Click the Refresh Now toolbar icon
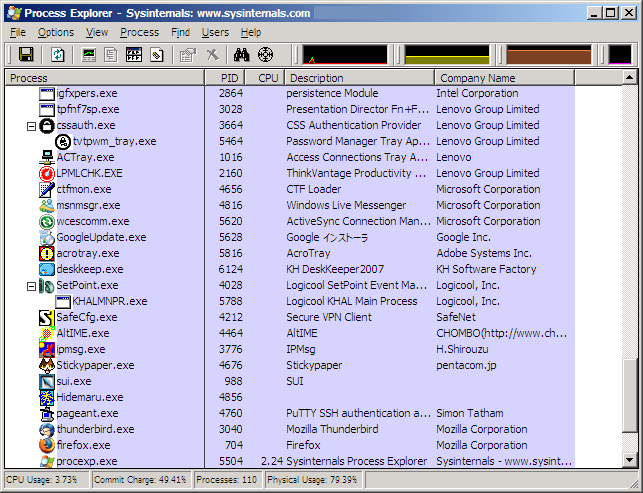Screen dimensions: 643x493 pyautogui.click(x=58, y=55)
